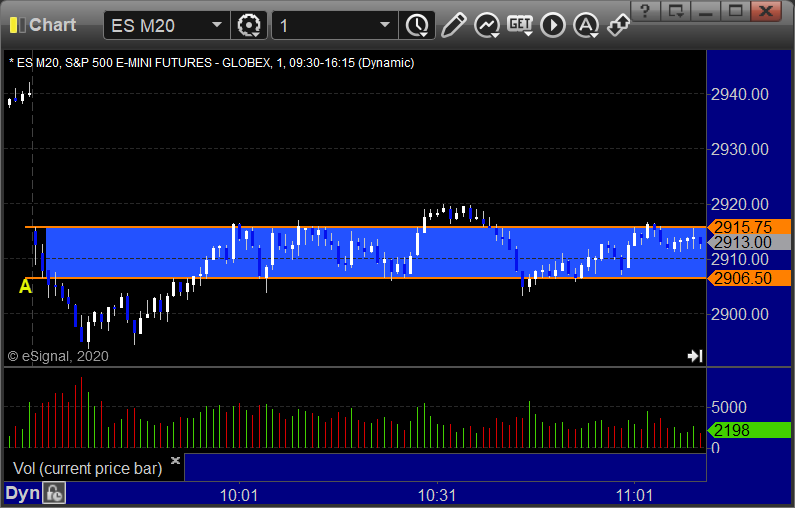795x508 pixels.
Task: Click the 2900.00 price axis label
Action: tap(740, 314)
